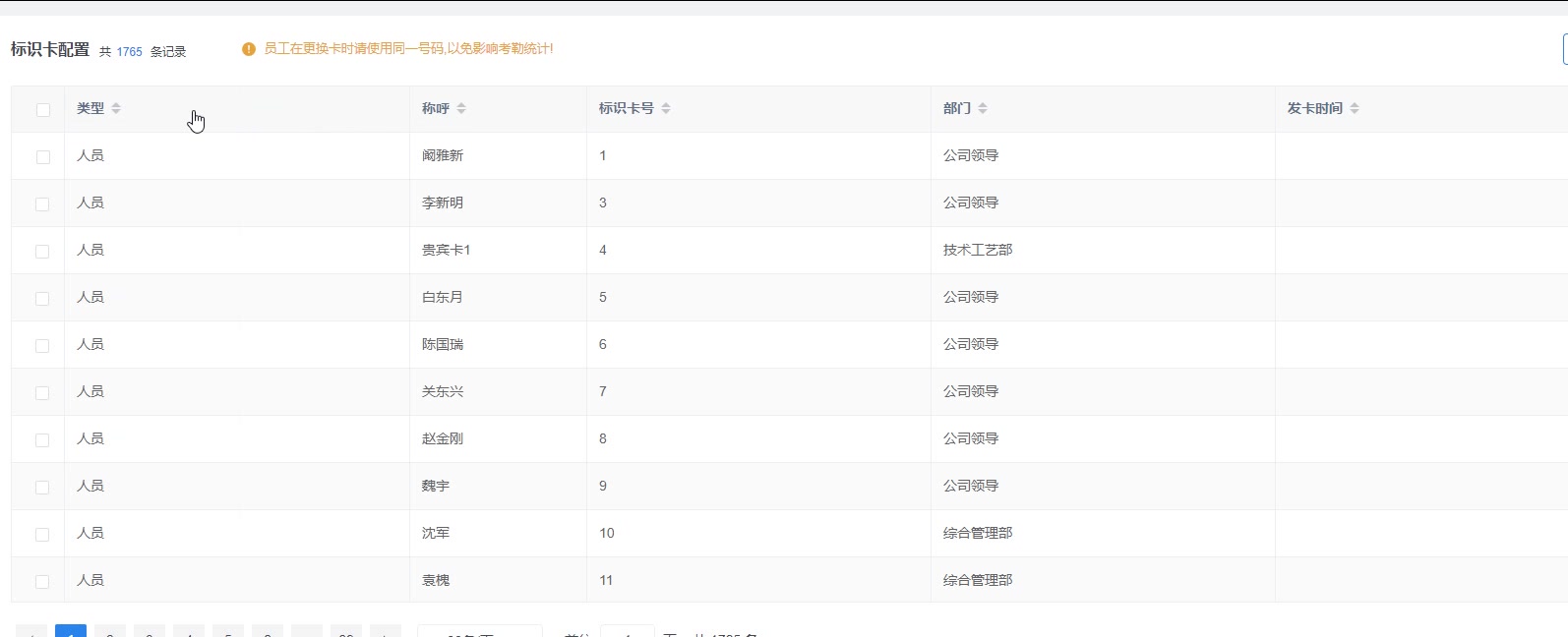The height and width of the screenshot is (637, 1568).
Task: Click the orange warning exclamation icon
Action: [249, 49]
